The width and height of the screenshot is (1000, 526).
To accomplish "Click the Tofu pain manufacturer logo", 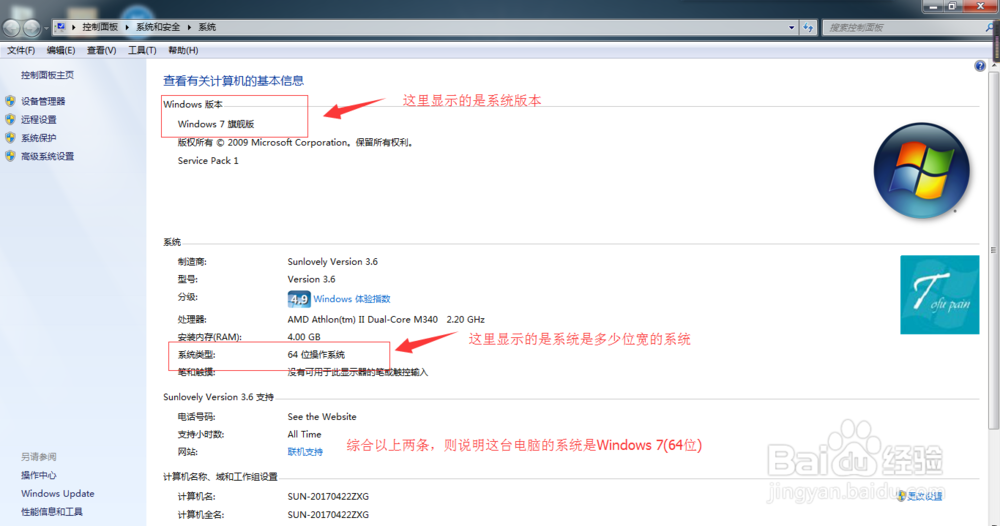I will [939, 295].
